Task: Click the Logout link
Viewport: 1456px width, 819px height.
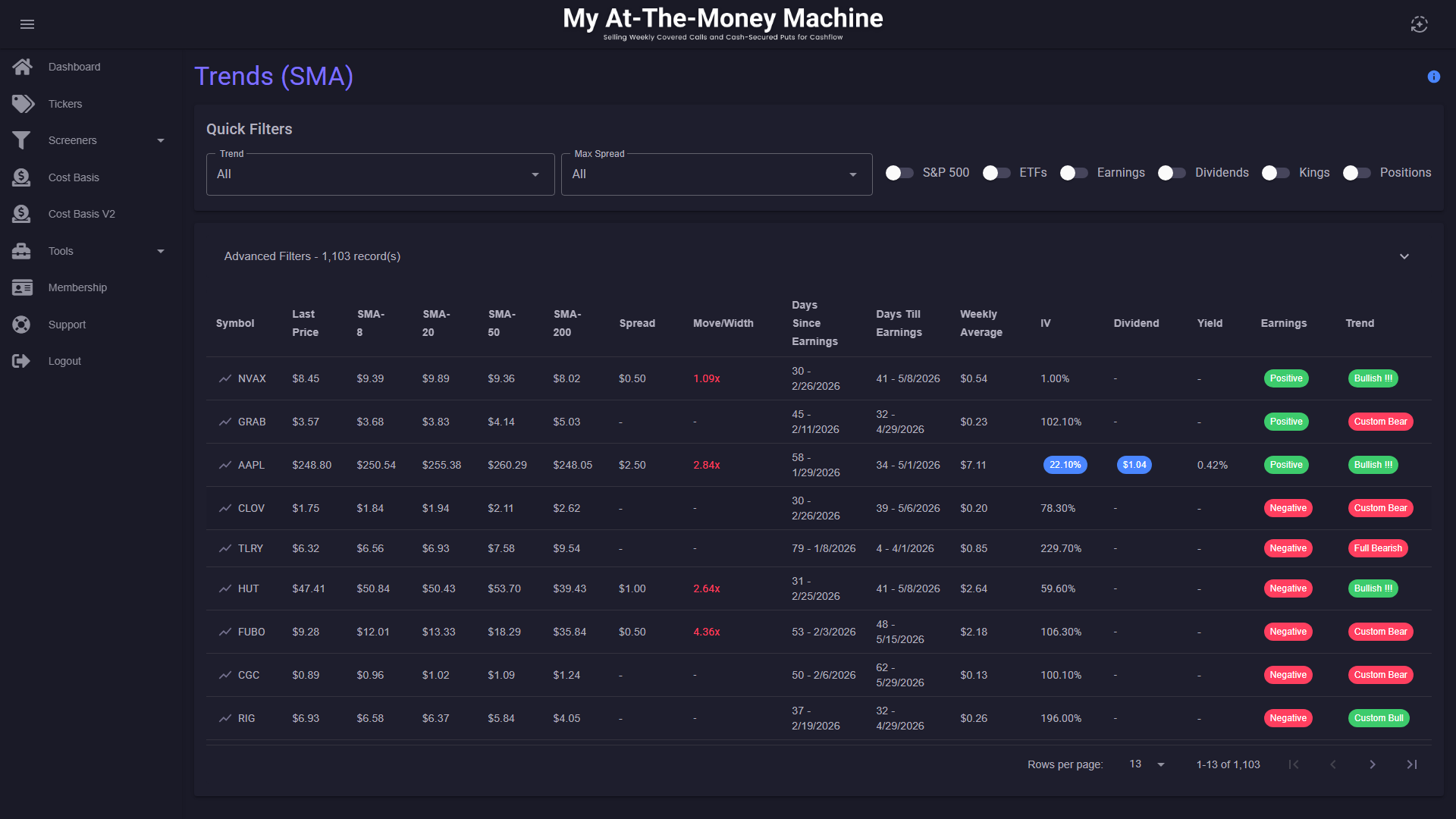Action: (x=64, y=361)
